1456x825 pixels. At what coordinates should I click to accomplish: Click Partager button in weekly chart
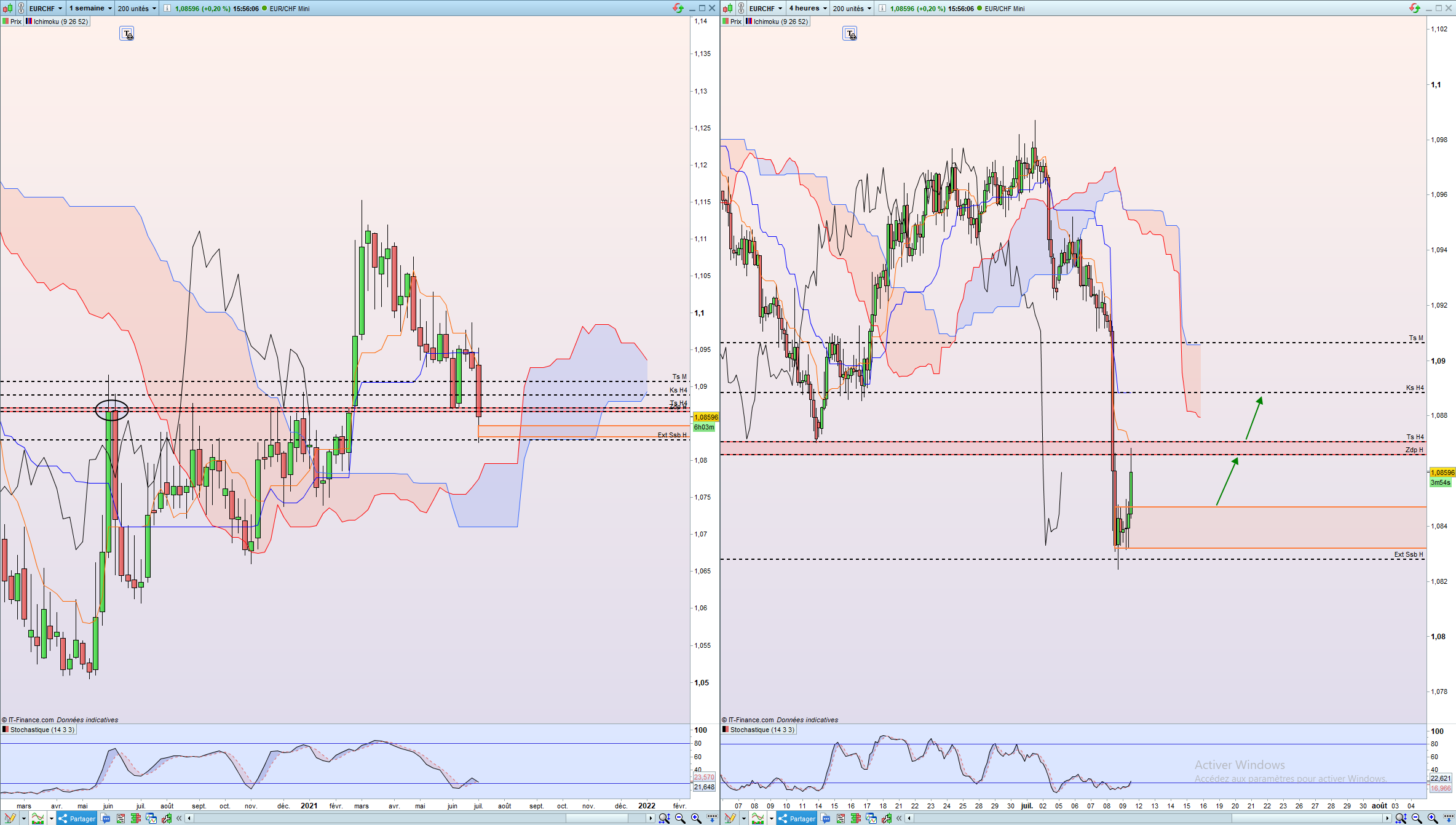tap(77, 818)
